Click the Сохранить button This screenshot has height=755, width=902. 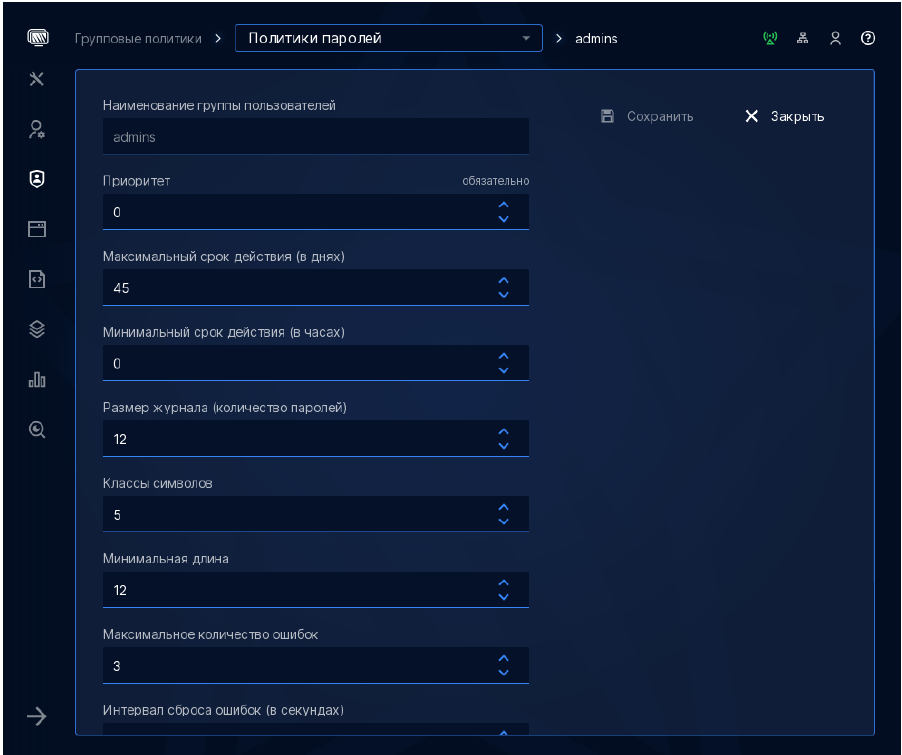click(x=647, y=117)
